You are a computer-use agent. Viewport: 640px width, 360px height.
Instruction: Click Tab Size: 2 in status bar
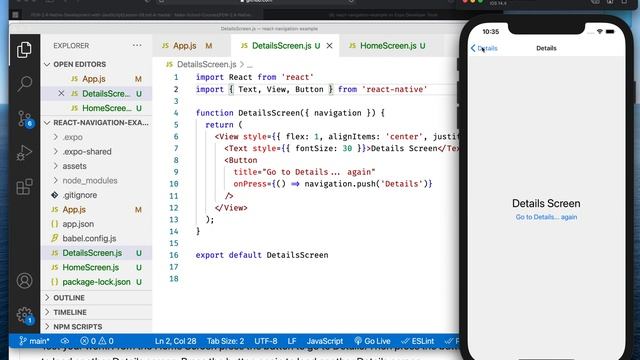(x=225, y=341)
